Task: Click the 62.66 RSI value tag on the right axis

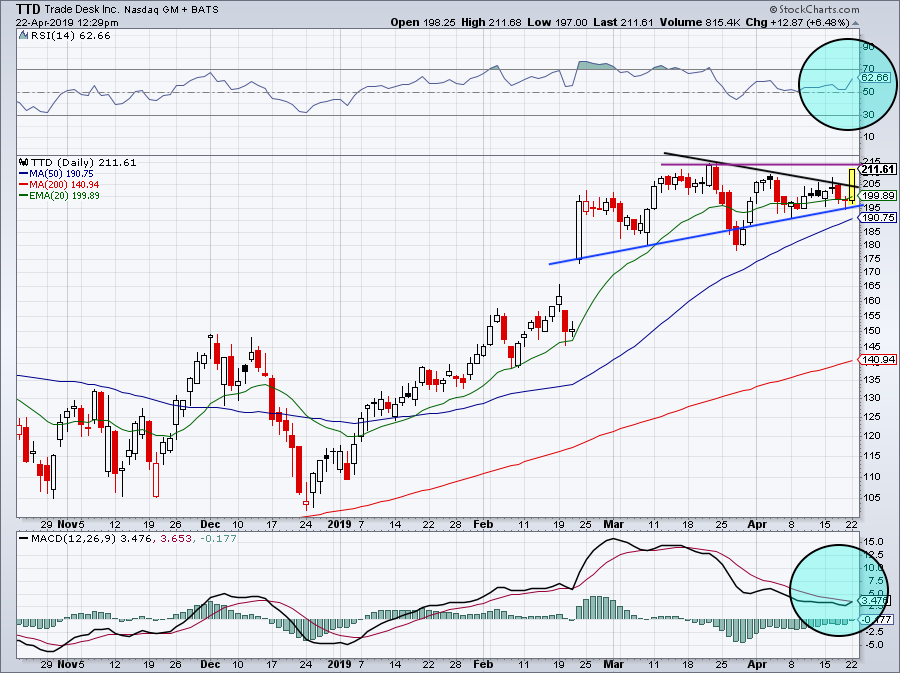Action: (x=875, y=77)
